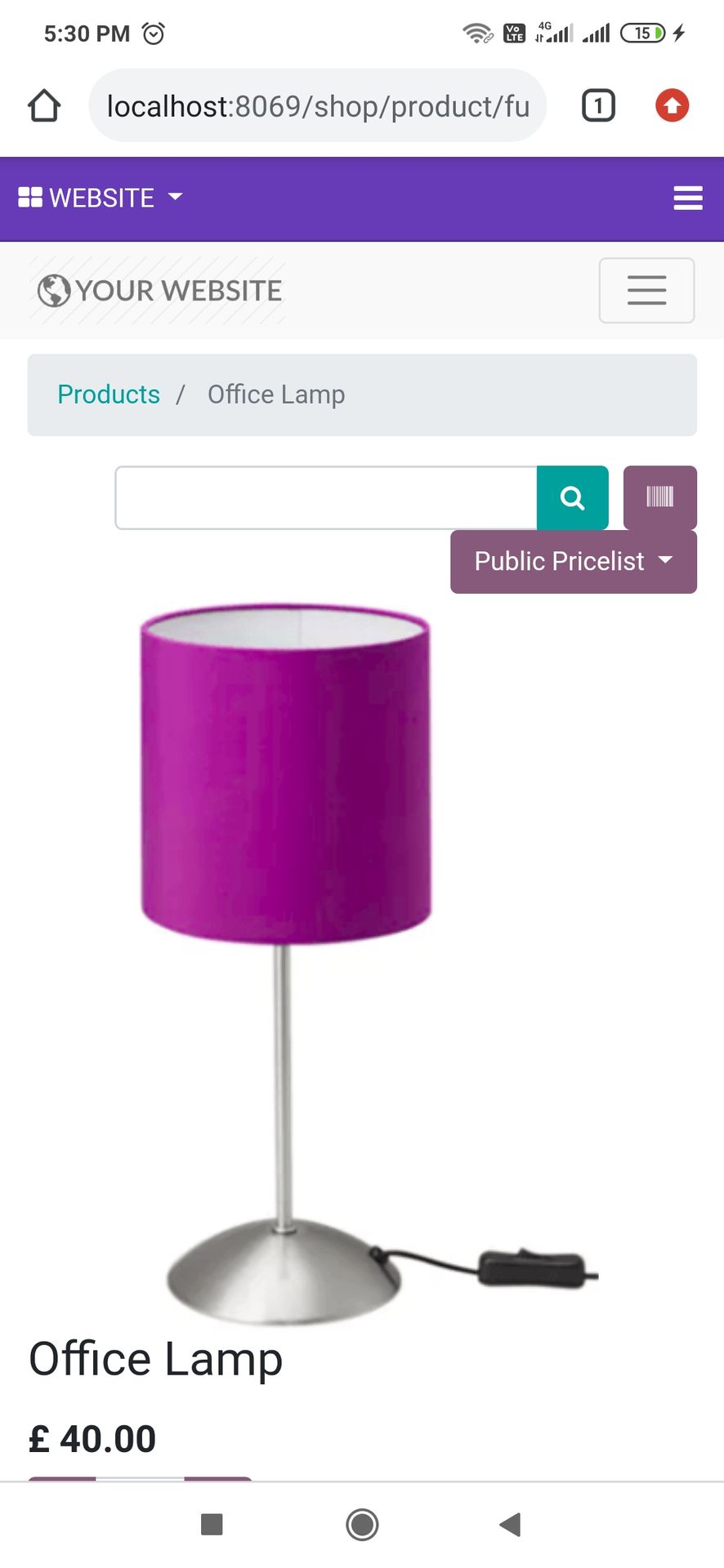
Task: Open the browser tab switcher showing 1
Action: coord(598,105)
